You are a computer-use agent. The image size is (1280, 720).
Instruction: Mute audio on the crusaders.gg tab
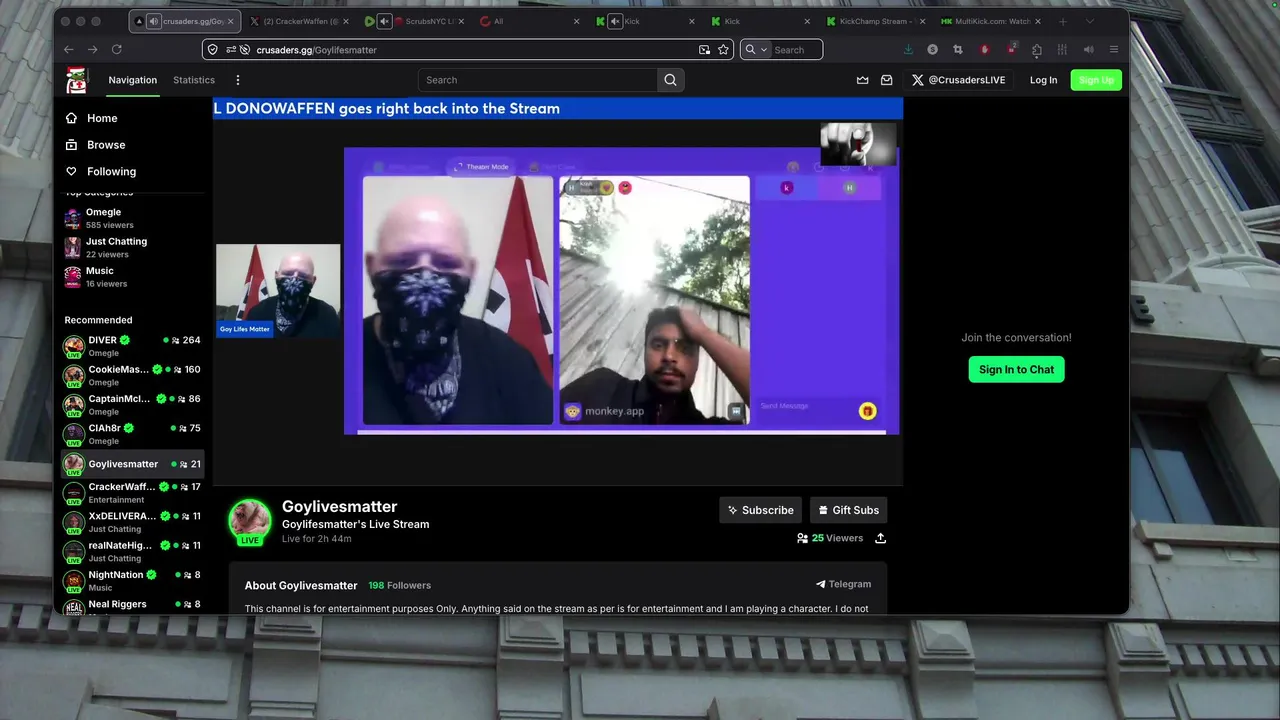(x=154, y=21)
